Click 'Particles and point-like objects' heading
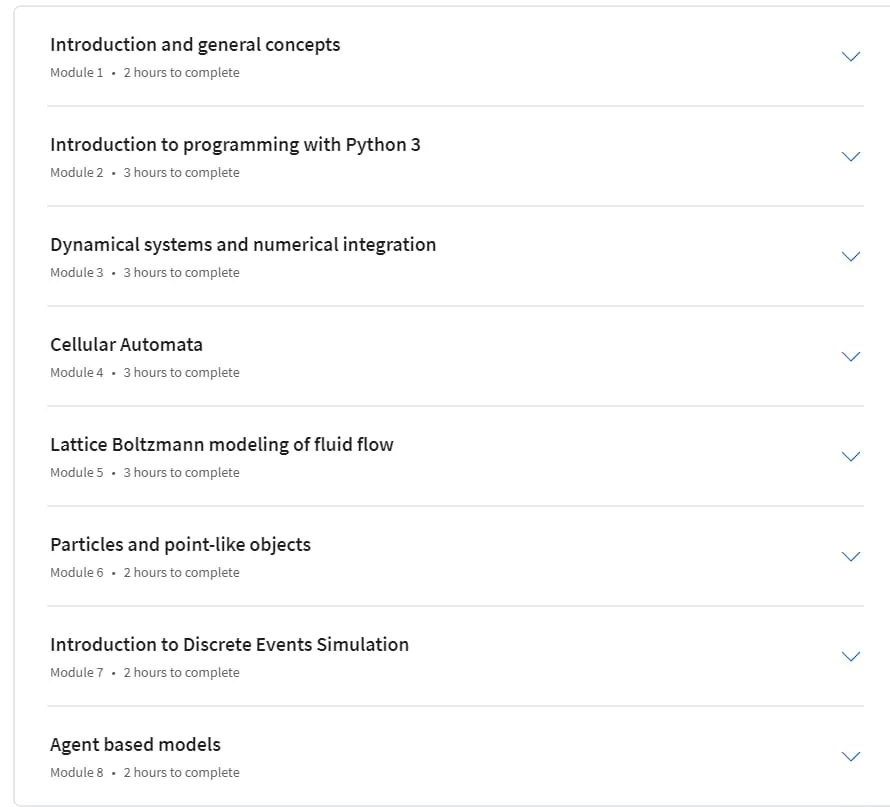The width and height of the screenshot is (890, 807). pyautogui.click(x=180, y=545)
